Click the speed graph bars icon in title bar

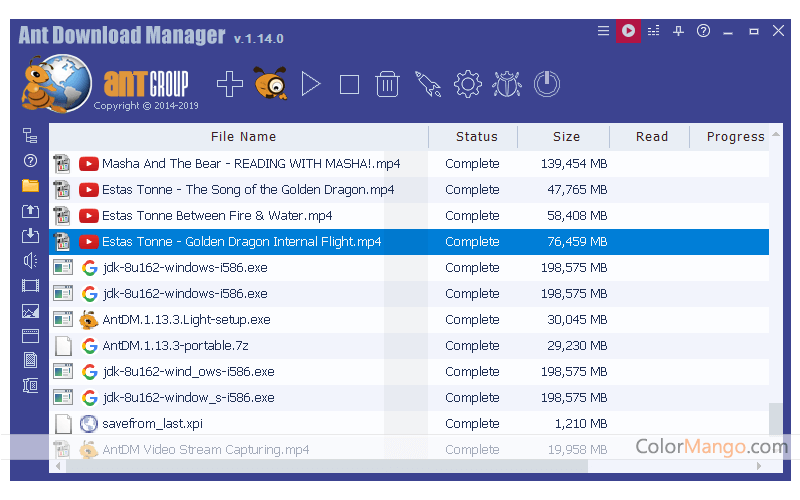point(653,31)
